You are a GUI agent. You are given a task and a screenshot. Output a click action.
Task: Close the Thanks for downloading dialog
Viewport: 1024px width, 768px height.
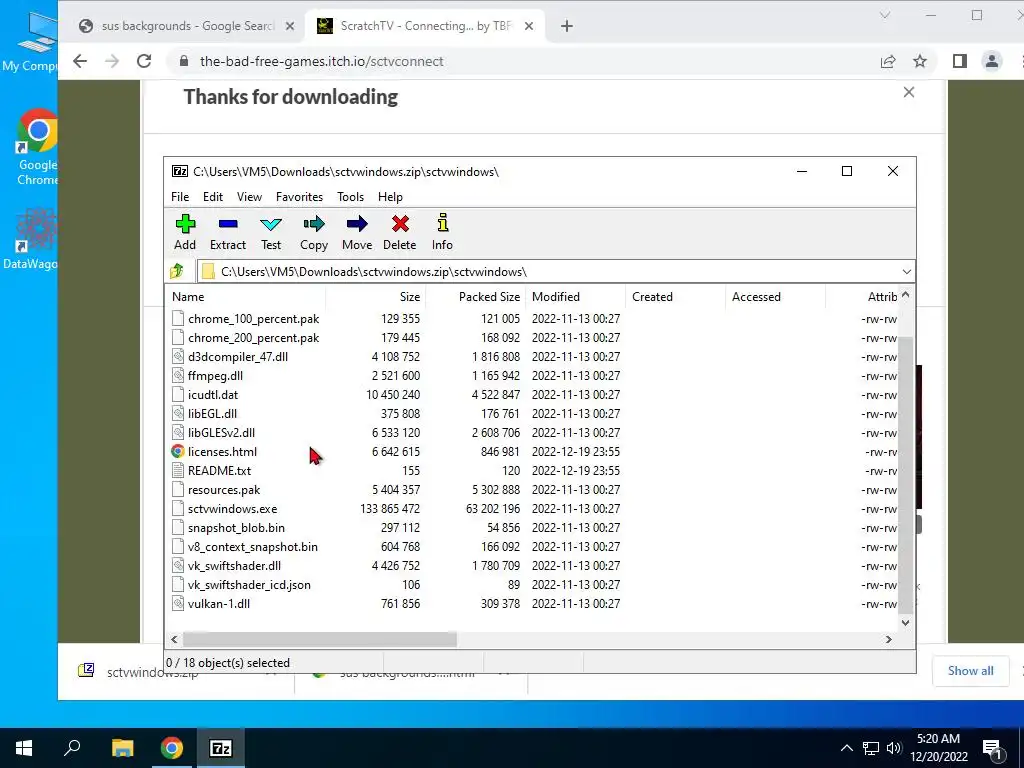tap(908, 92)
